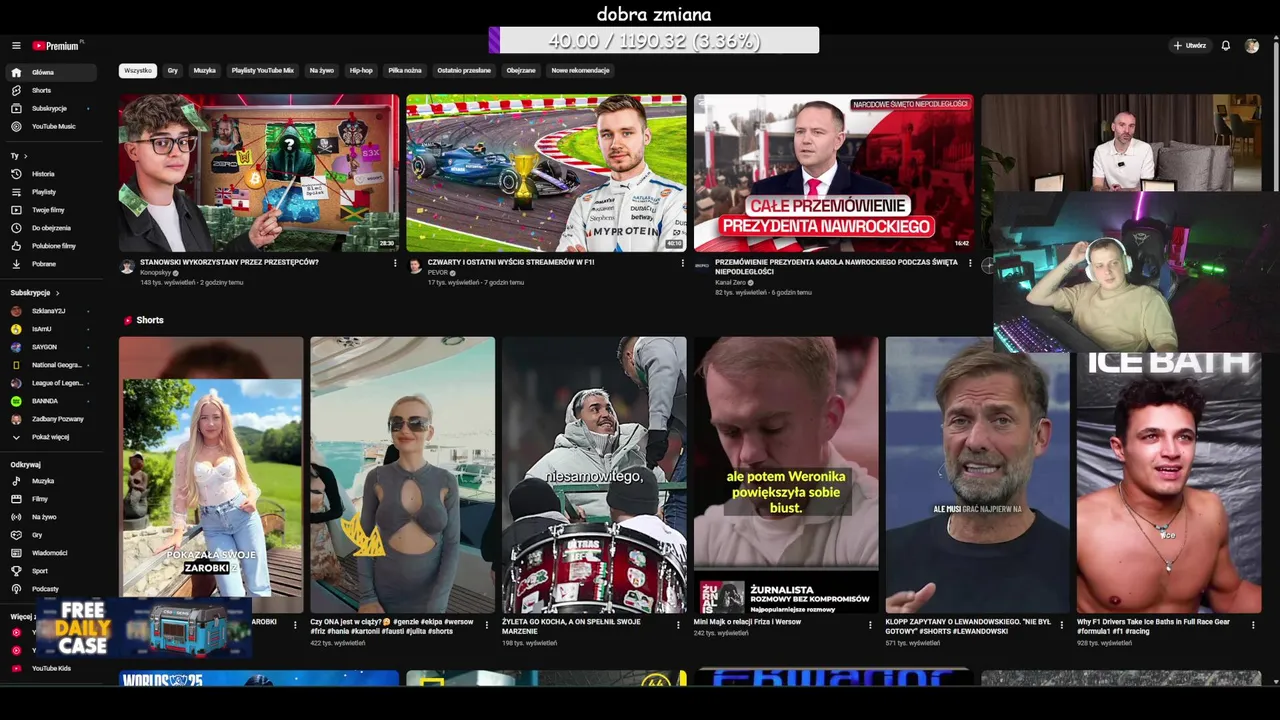Open YouTube Music sidebar entry

(x=50, y=126)
